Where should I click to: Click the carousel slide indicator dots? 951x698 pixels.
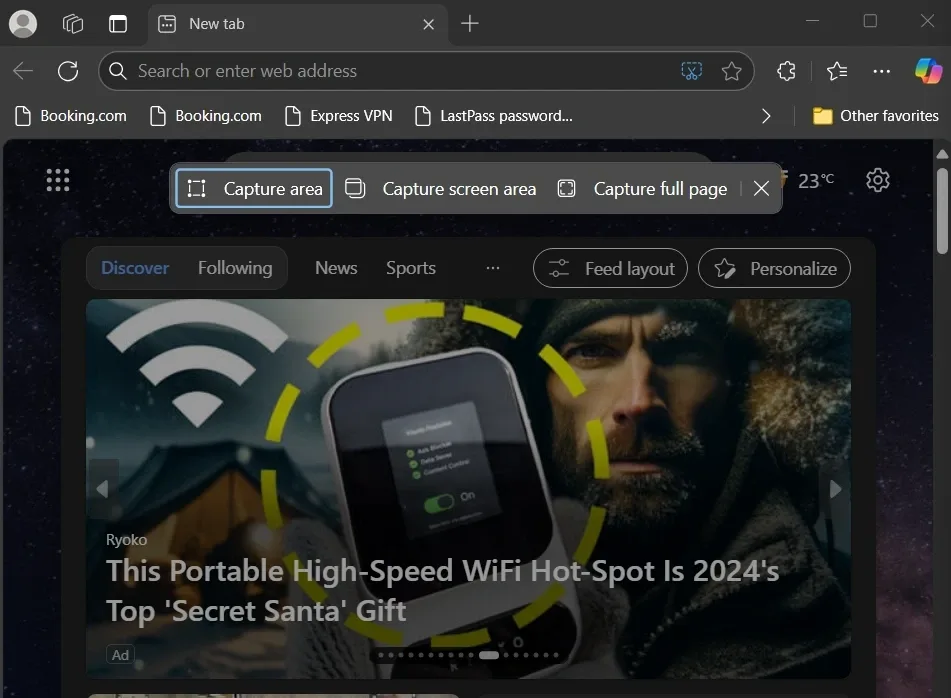pyautogui.click(x=468, y=655)
